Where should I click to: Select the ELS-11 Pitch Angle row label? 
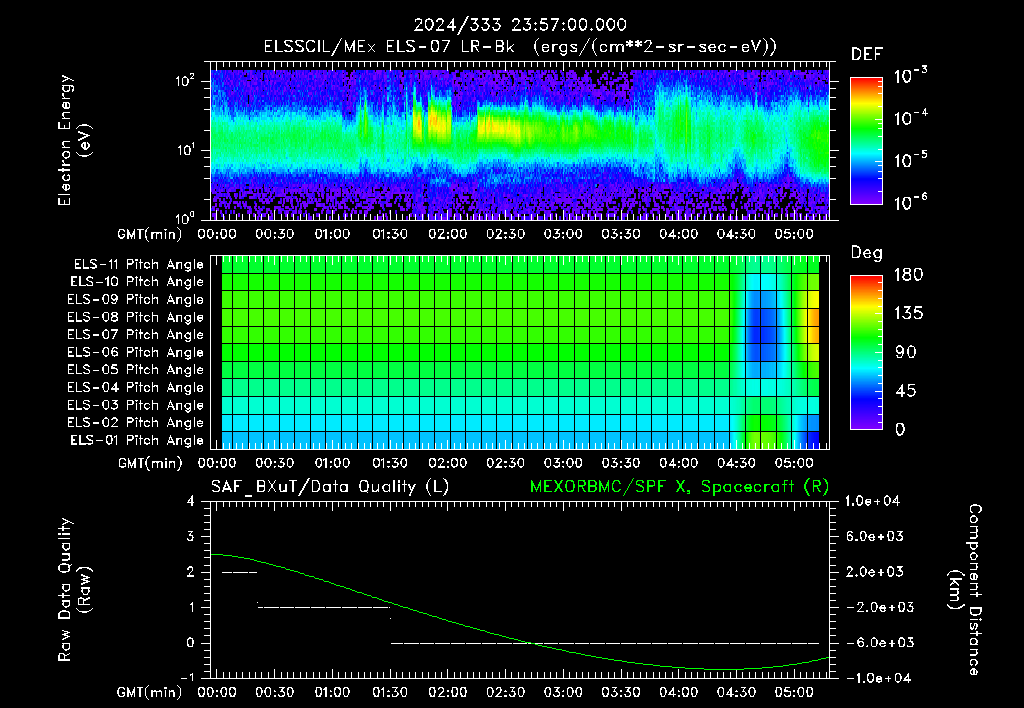coord(138,265)
